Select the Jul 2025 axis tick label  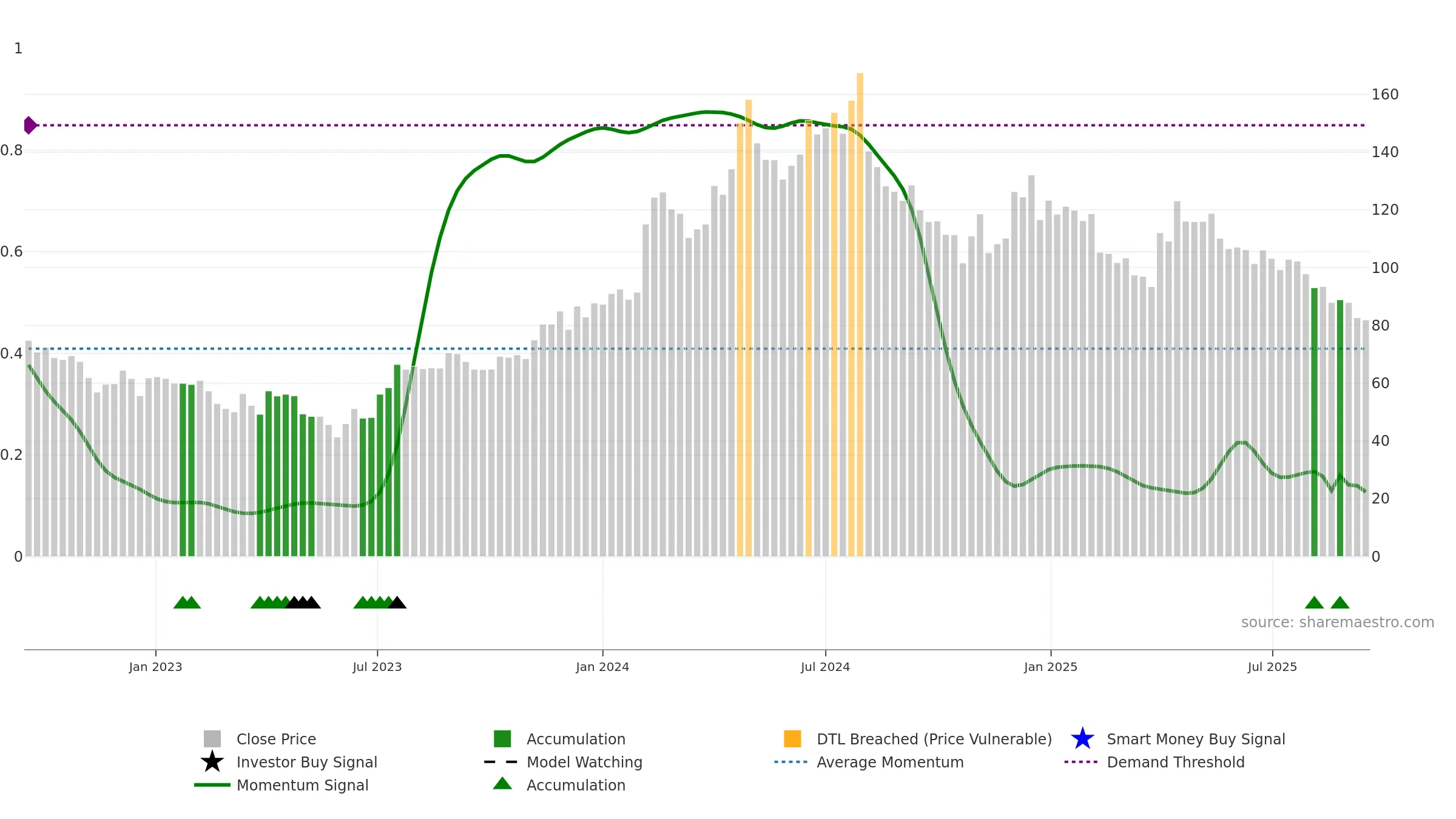(1272, 667)
